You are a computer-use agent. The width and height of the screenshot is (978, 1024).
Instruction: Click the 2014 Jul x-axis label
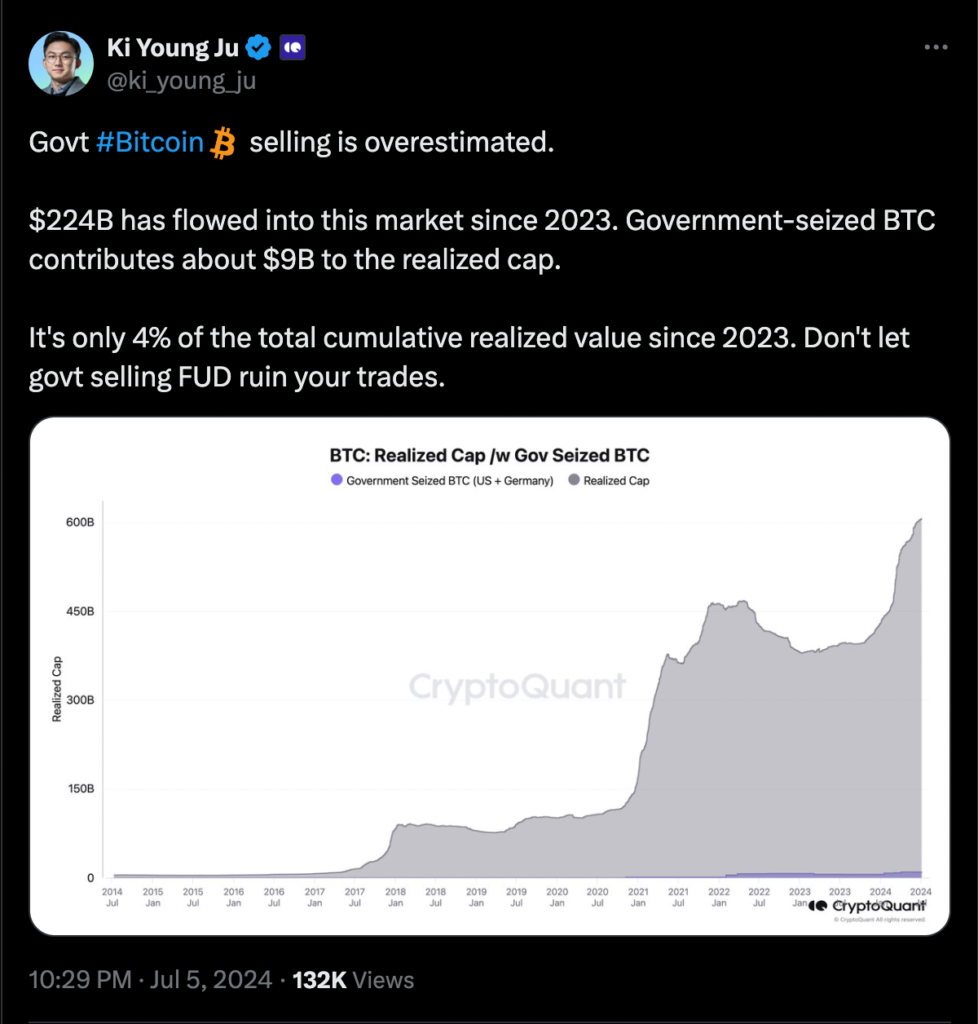click(113, 896)
